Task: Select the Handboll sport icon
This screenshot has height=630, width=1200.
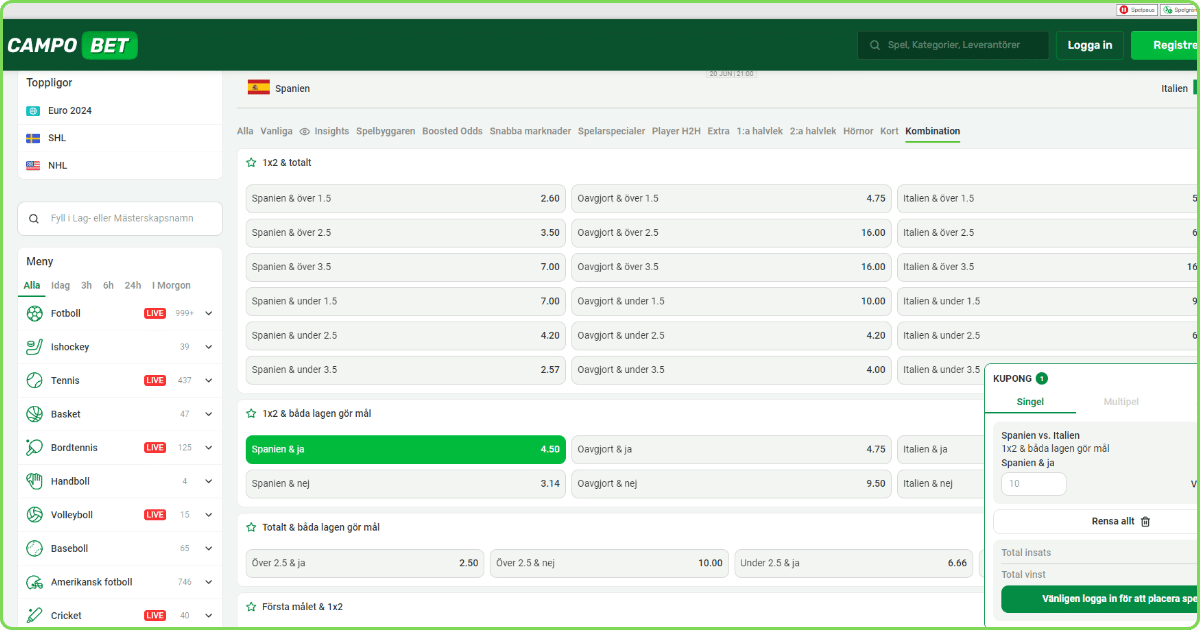Action: [35, 481]
